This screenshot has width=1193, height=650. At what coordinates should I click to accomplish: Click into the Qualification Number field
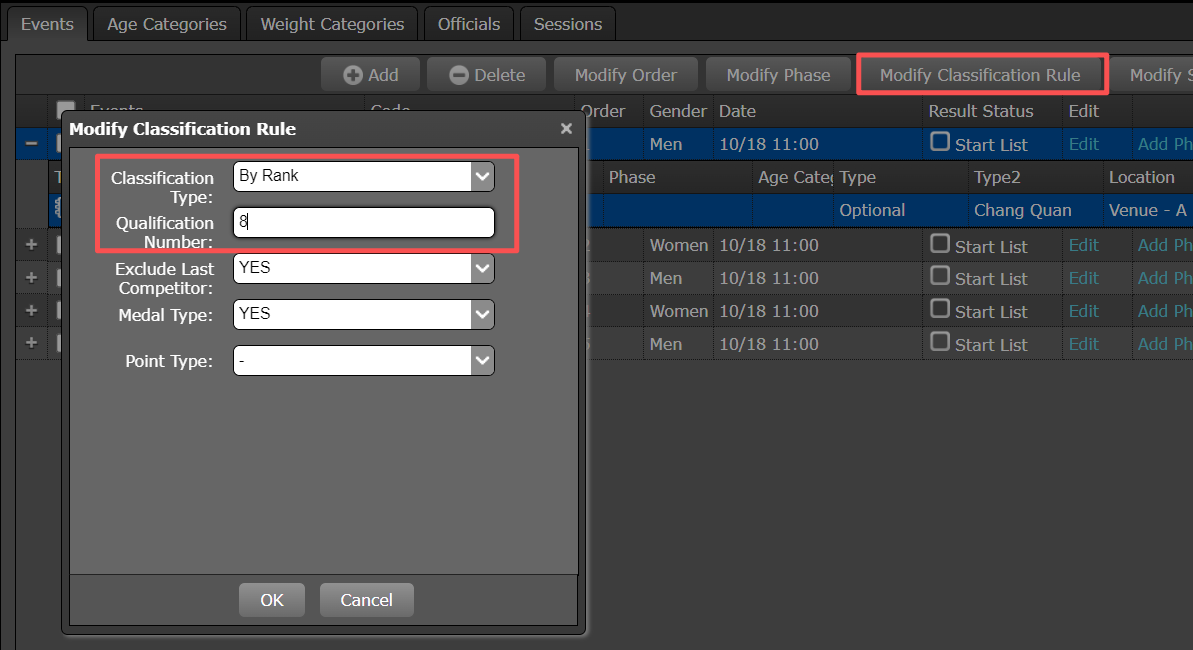(x=364, y=223)
